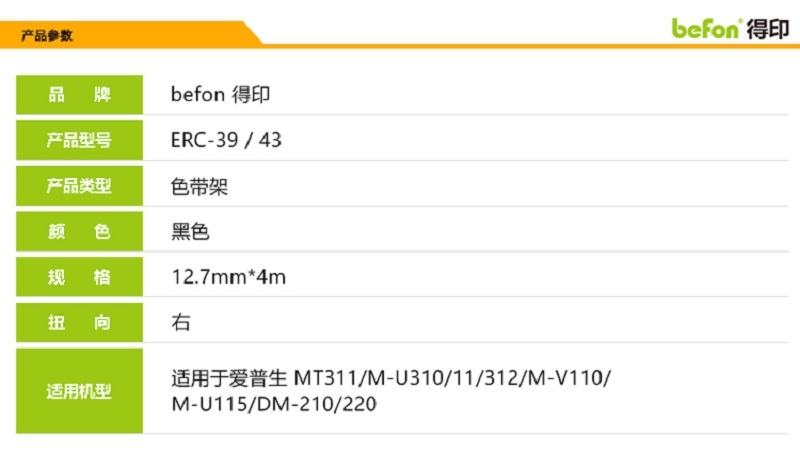This screenshot has width=800, height=469.
Task: Click the 12.7mm*4m specification value
Action: click(x=229, y=277)
